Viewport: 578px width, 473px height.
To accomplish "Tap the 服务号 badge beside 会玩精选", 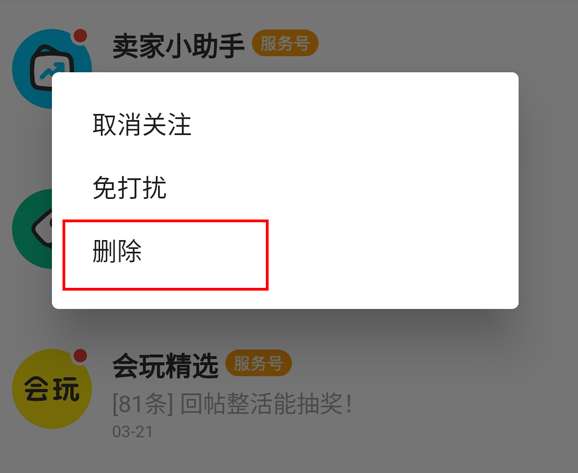I will tap(258, 364).
